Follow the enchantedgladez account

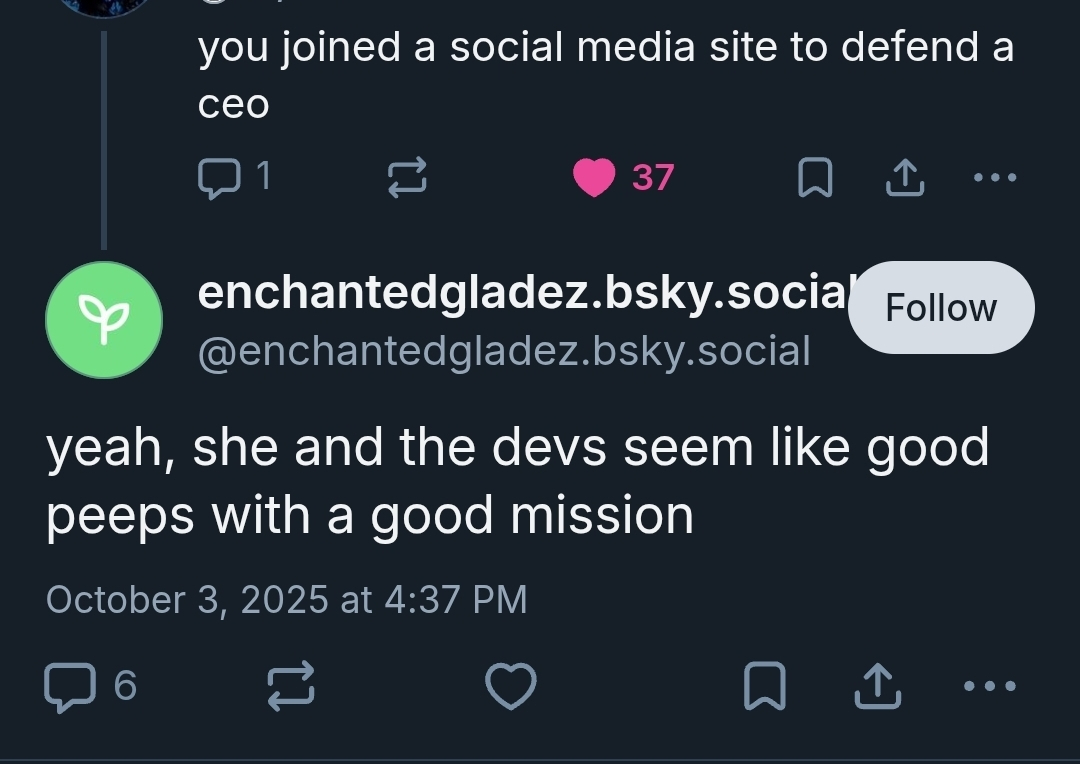click(x=940, y=308)
